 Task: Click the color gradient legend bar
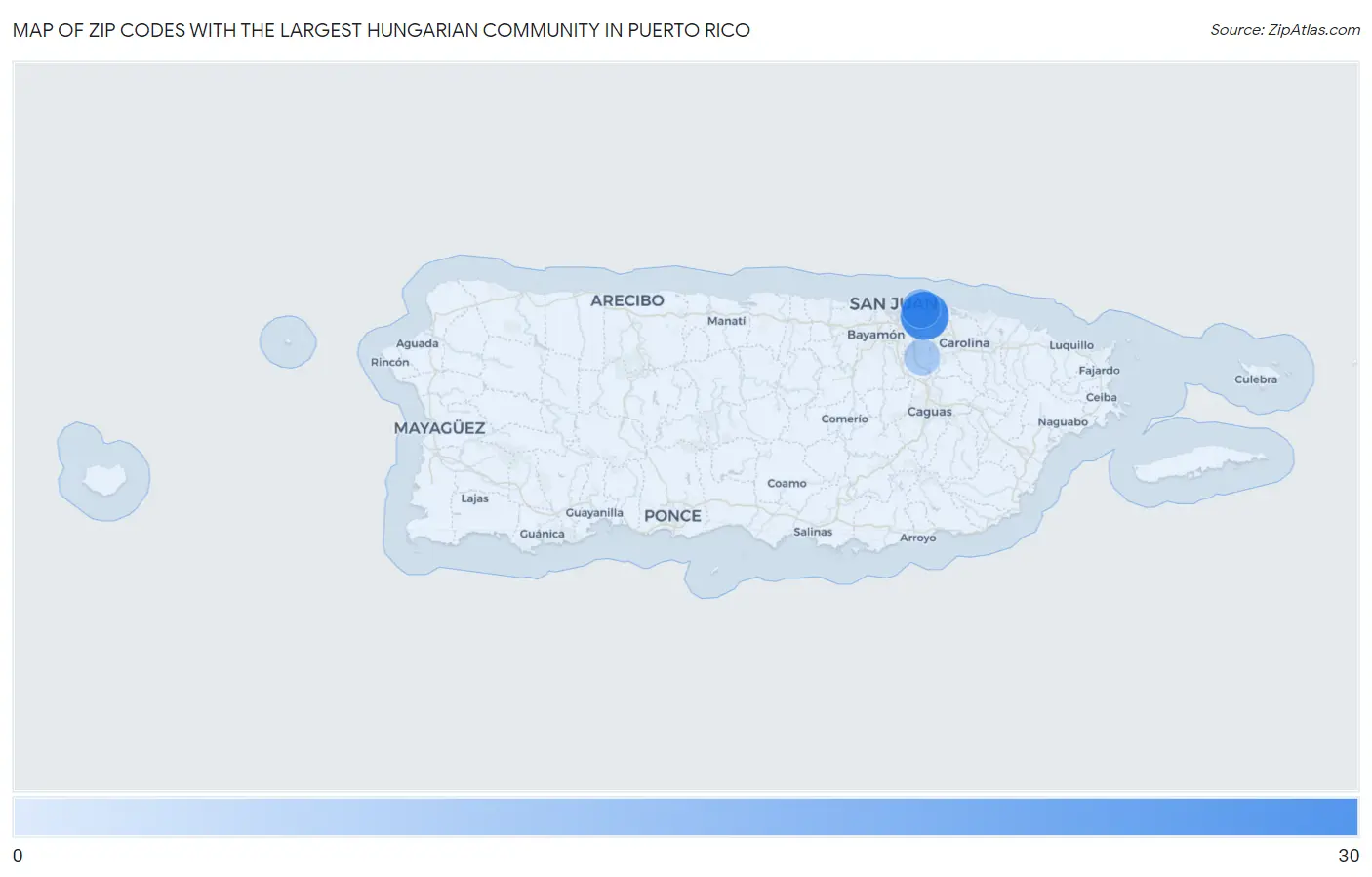685,817
